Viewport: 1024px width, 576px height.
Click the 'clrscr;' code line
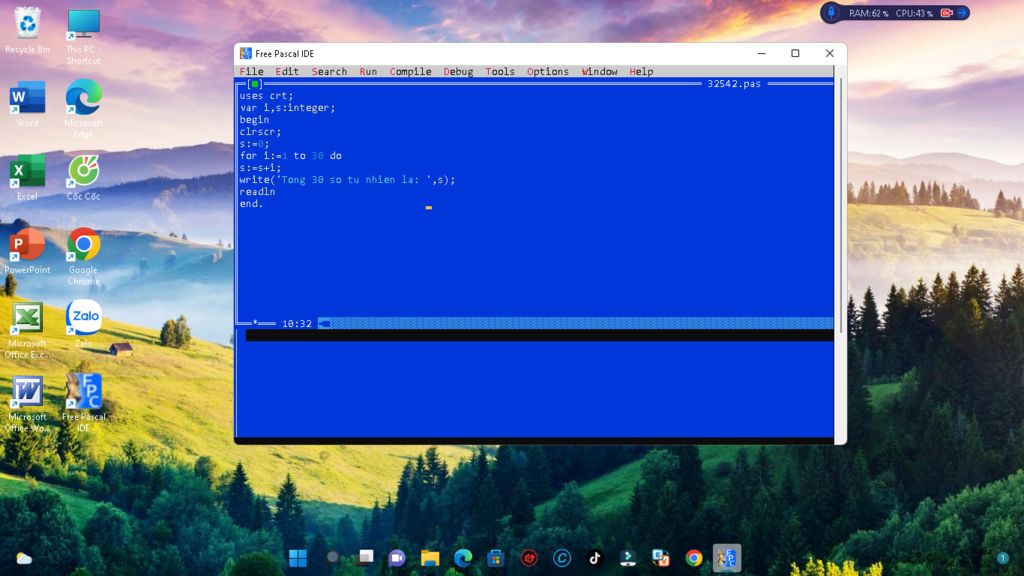click(x=260, y=132)
